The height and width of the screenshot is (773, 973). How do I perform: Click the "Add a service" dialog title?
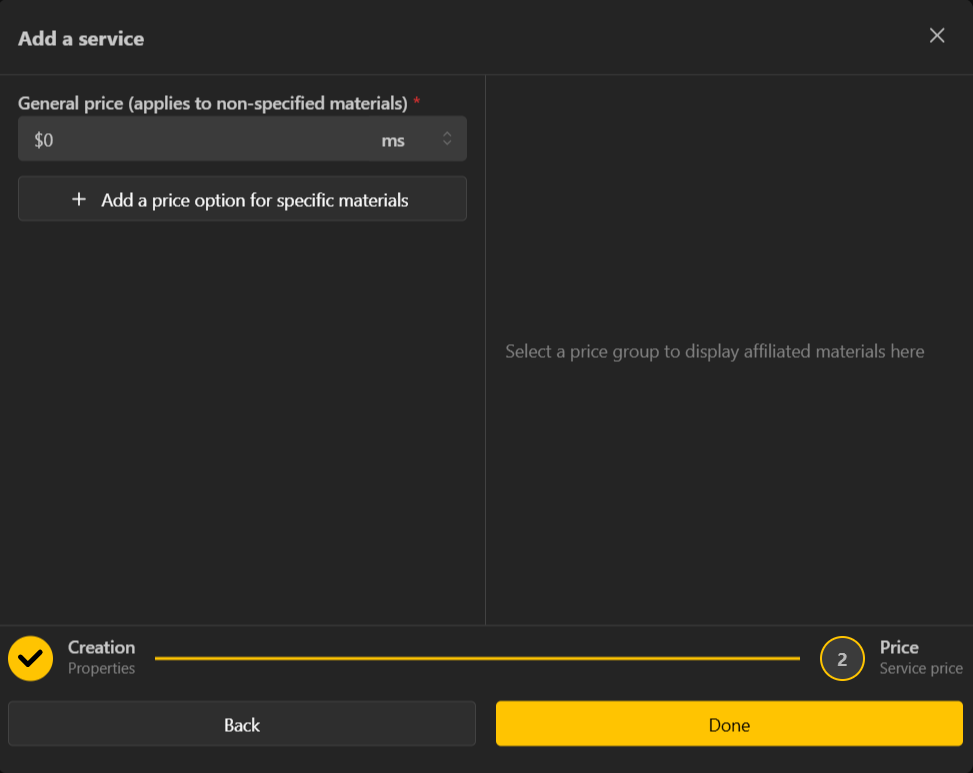[x=81, y=39]
